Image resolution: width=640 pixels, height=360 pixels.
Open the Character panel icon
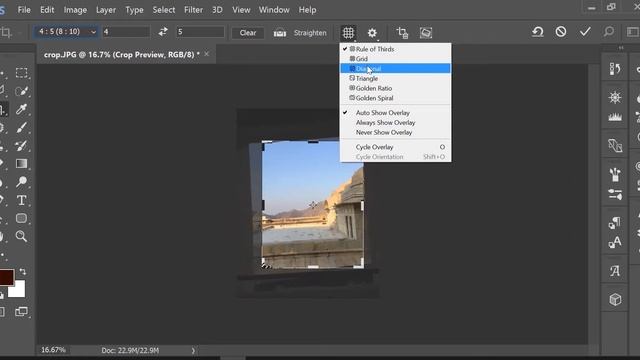615,242
